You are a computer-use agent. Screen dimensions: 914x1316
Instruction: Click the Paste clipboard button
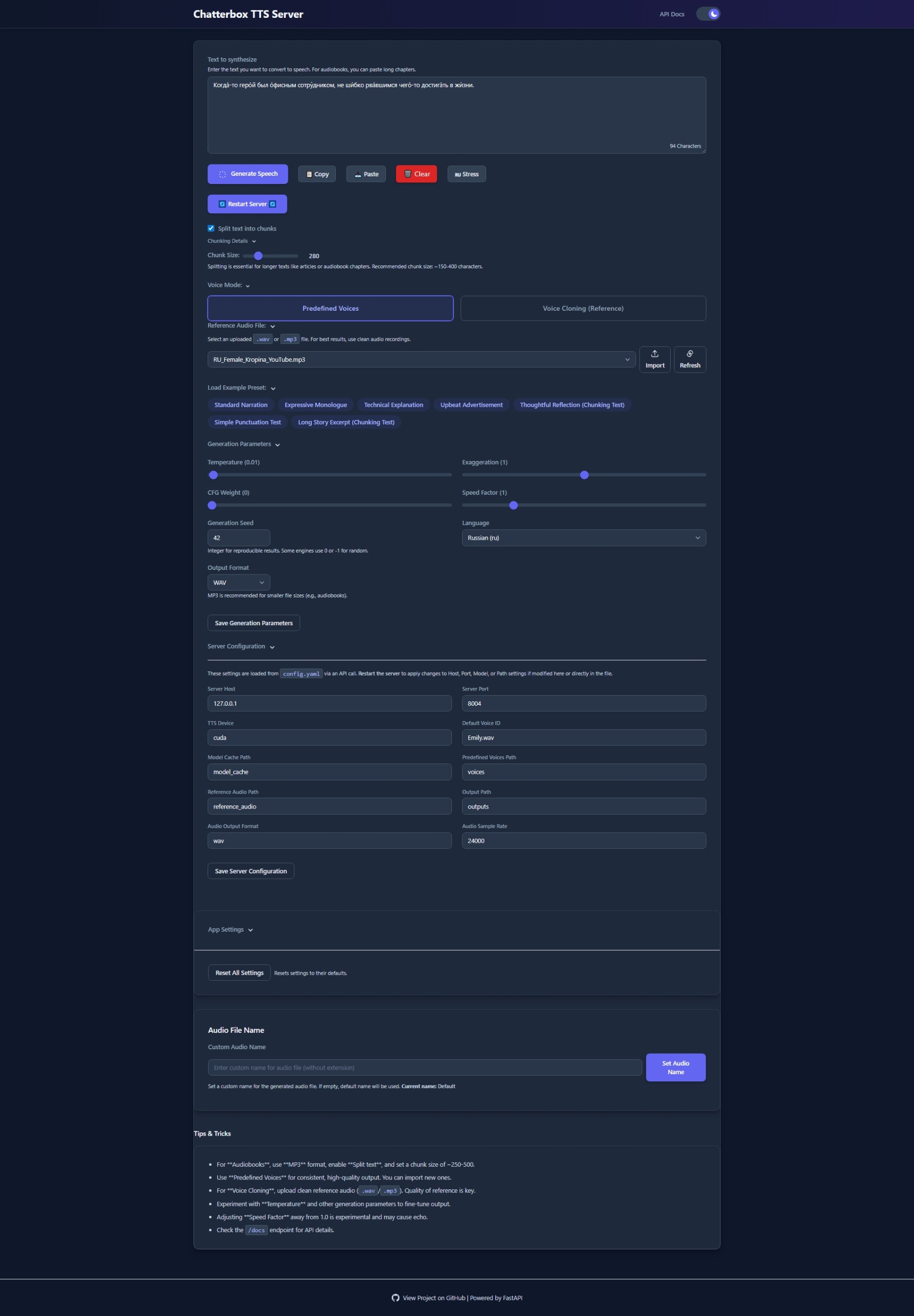click(366, 174)
